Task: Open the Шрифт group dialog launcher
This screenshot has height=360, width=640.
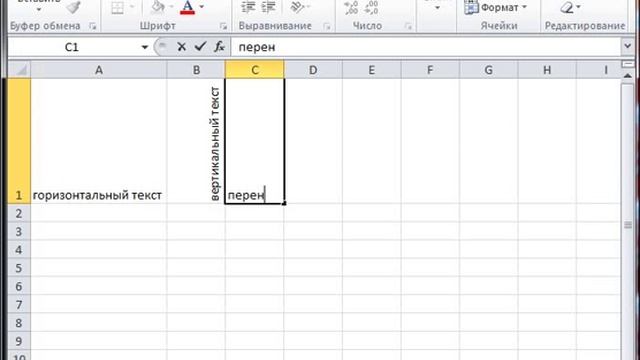Action: click(223, 26)
